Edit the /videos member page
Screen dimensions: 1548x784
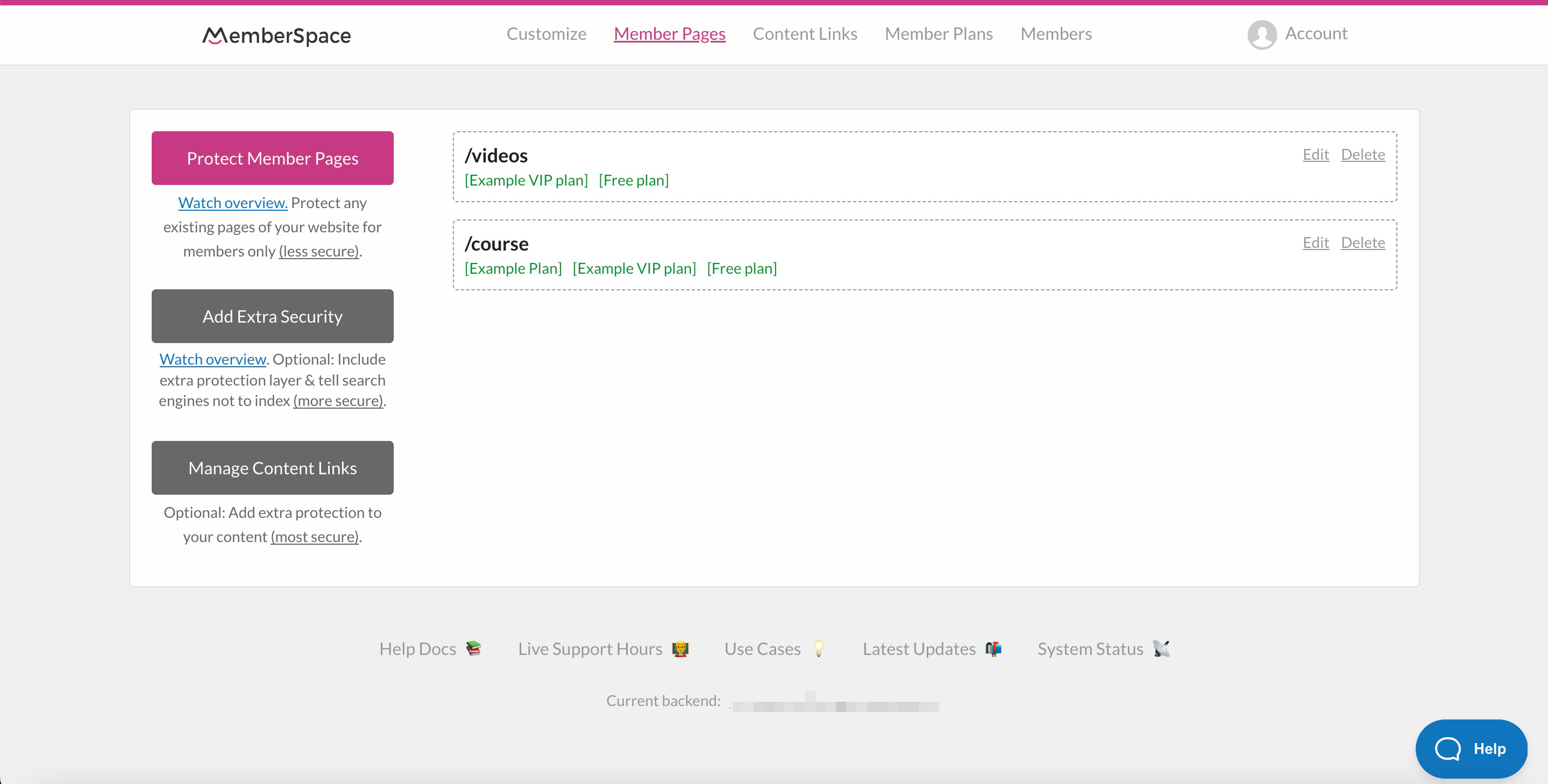pos(1314,153)
